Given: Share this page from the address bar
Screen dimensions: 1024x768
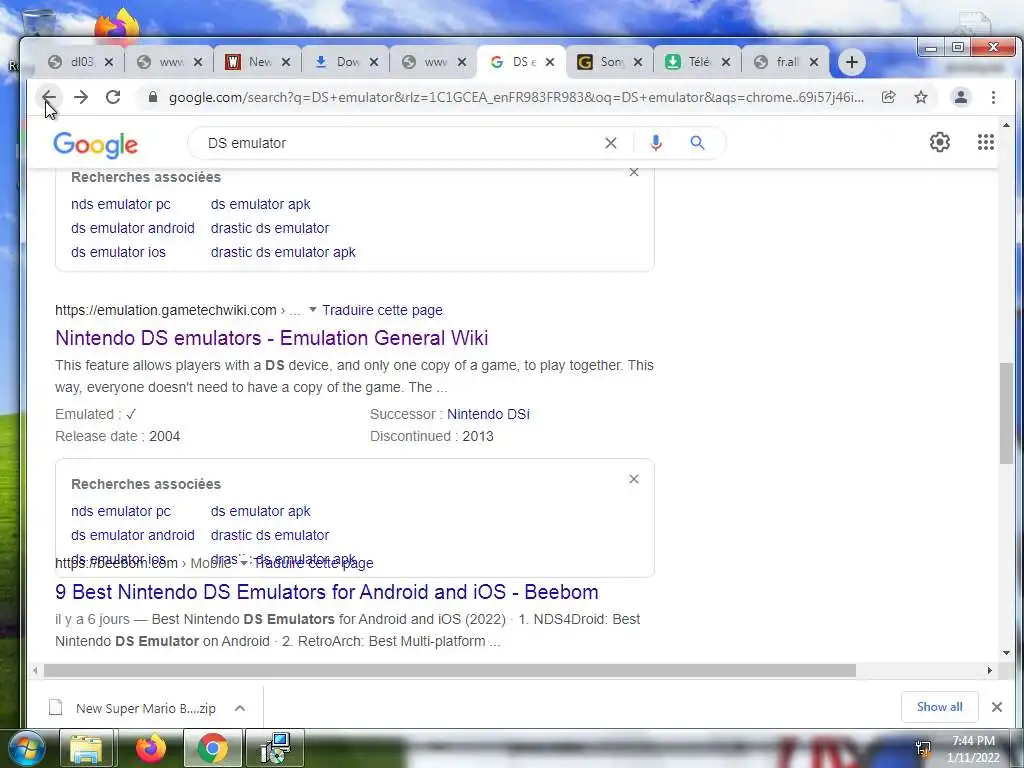Looking at the screenshot, I should tap(888, 97).
